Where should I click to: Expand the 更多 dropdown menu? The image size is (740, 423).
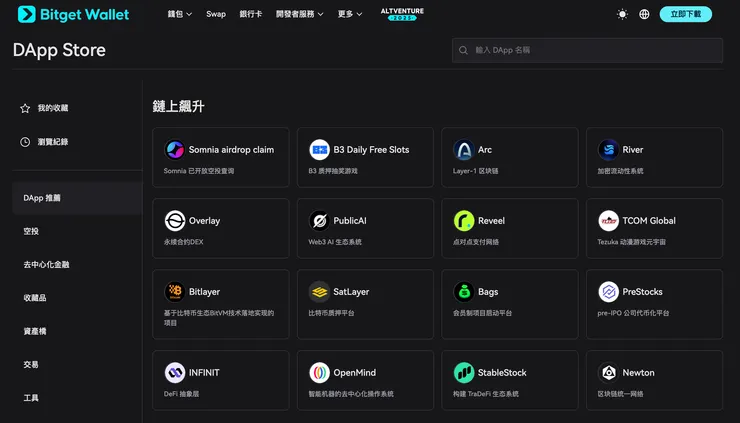click(350, 14)
